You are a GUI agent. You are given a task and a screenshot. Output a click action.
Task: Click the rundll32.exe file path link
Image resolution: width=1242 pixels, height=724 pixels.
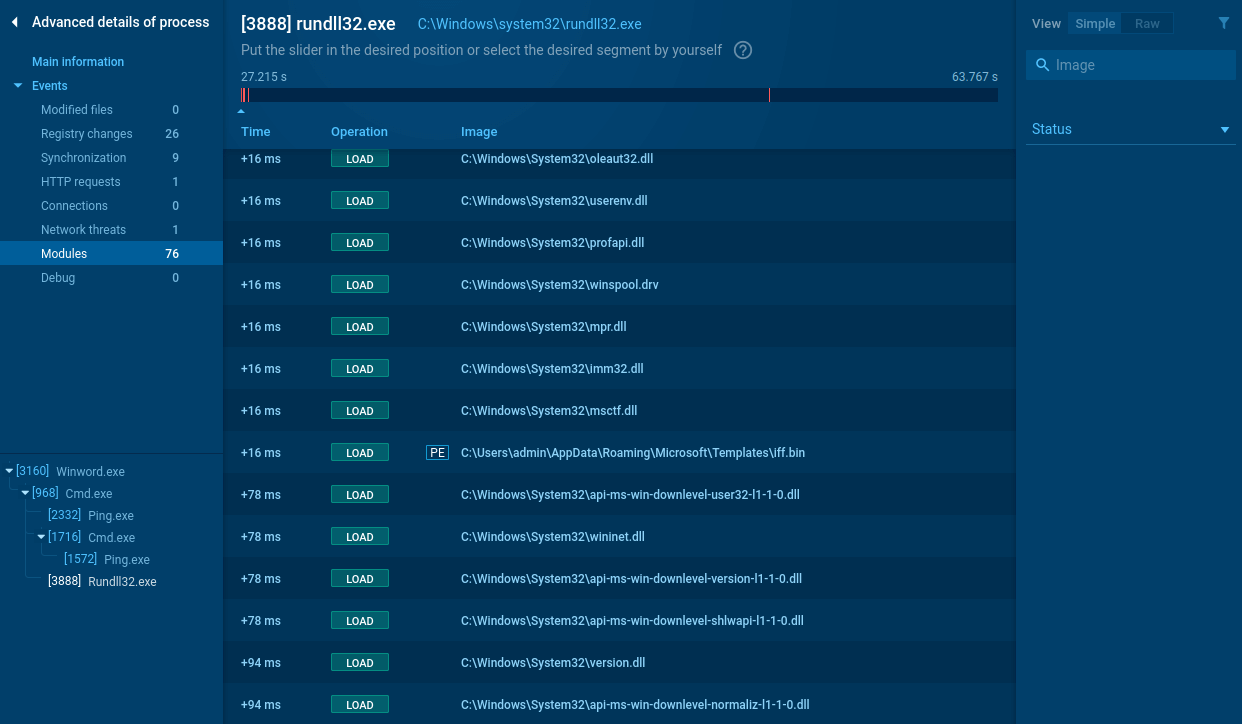click(x=529, y=24)
